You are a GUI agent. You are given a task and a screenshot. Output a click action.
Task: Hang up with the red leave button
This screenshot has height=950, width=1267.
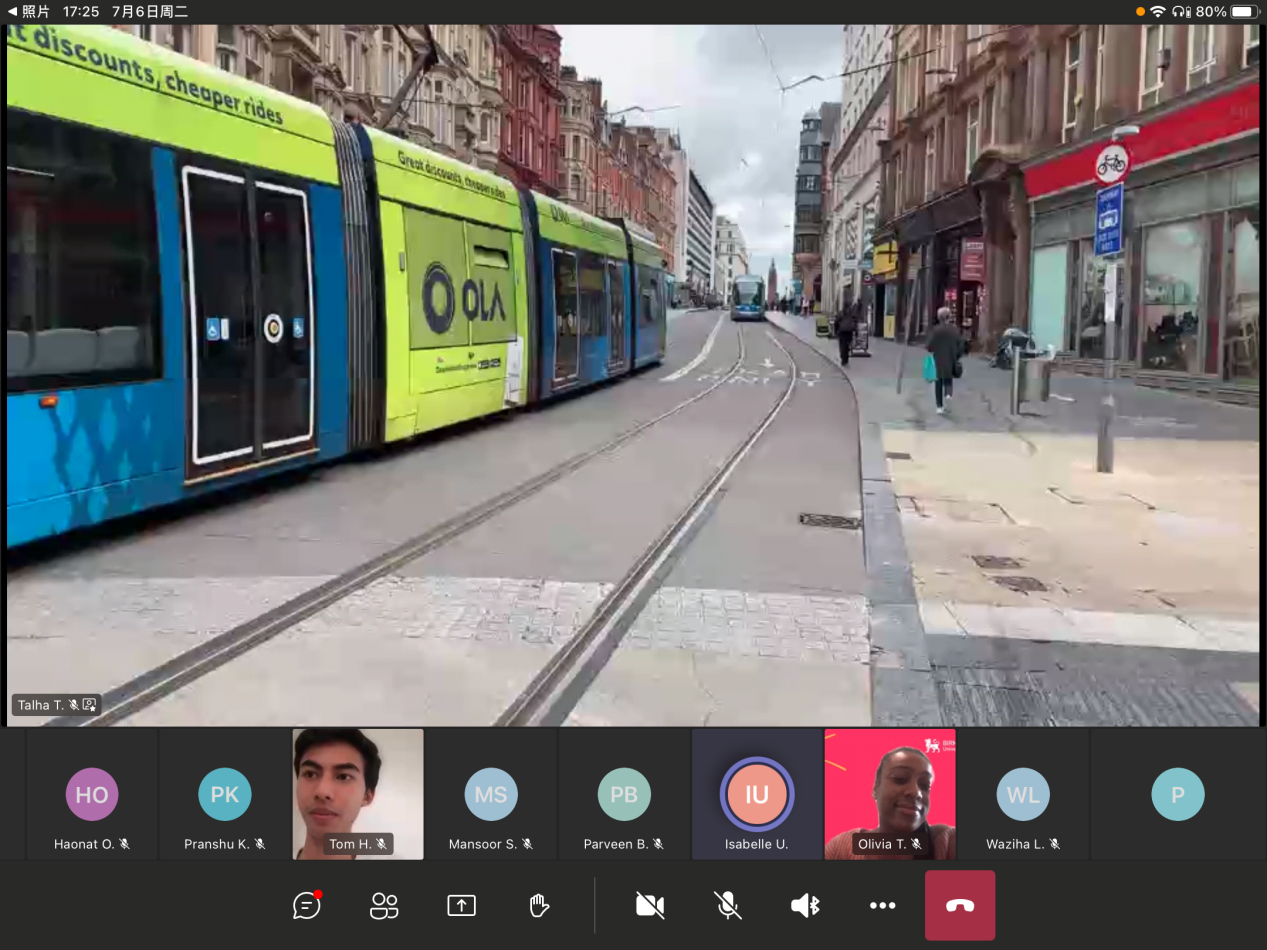point(960,906)
